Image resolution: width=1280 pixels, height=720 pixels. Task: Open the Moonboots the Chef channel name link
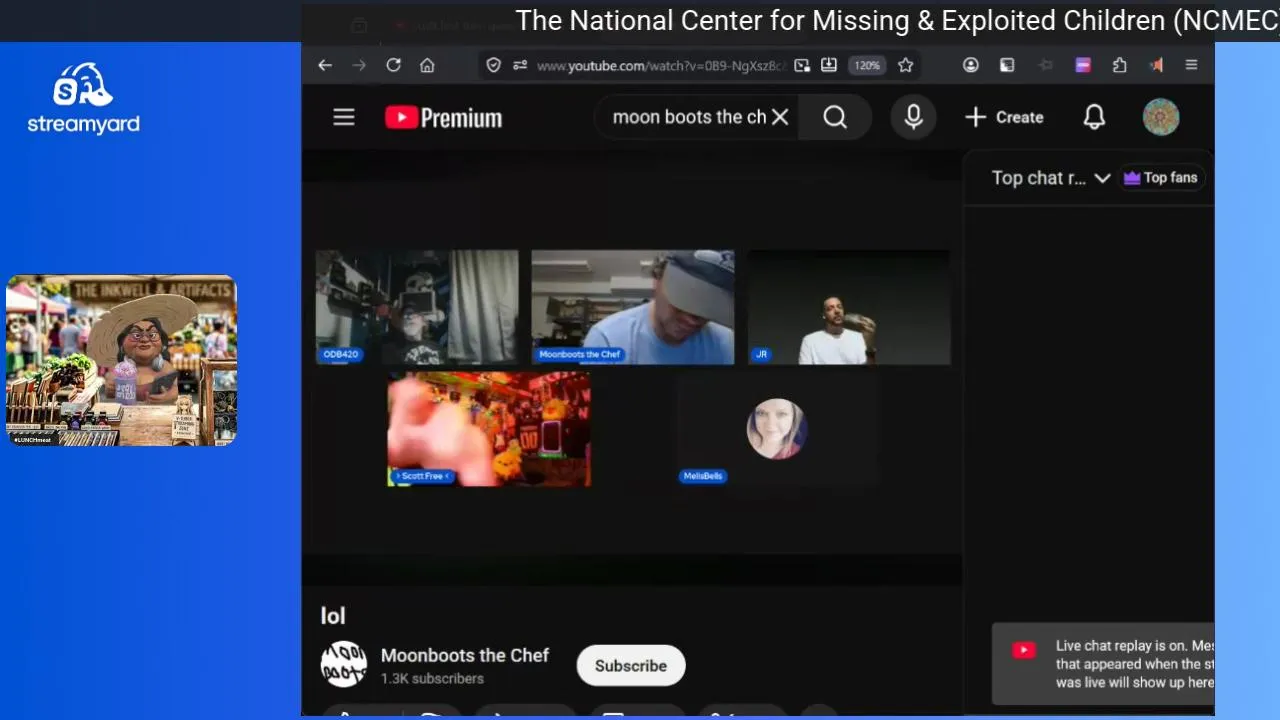[465, 655]
